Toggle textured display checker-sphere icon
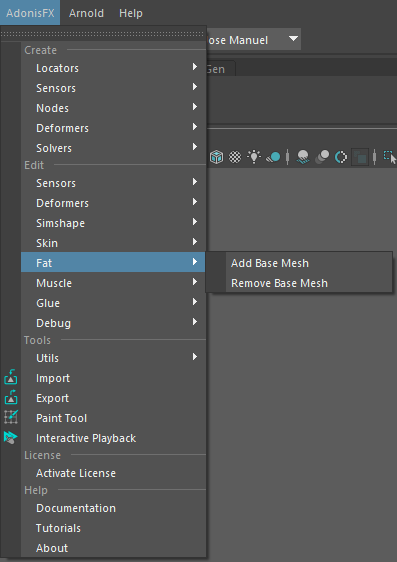Viewport: 397px width, 562px height. (235, 157)
